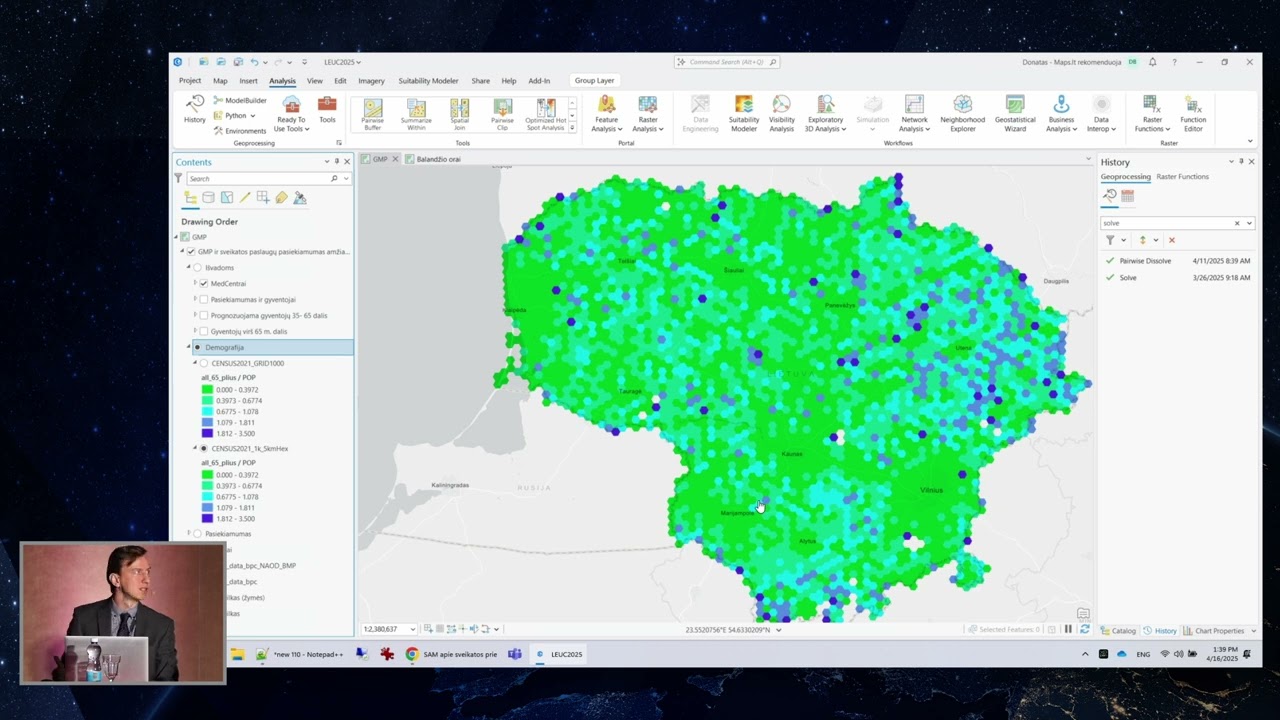Click the 0.6775 - 1.078 cyan swatch under CENSUS2021_1k_5kmHex
This screenshot has width=1280, height=720.
207,497
